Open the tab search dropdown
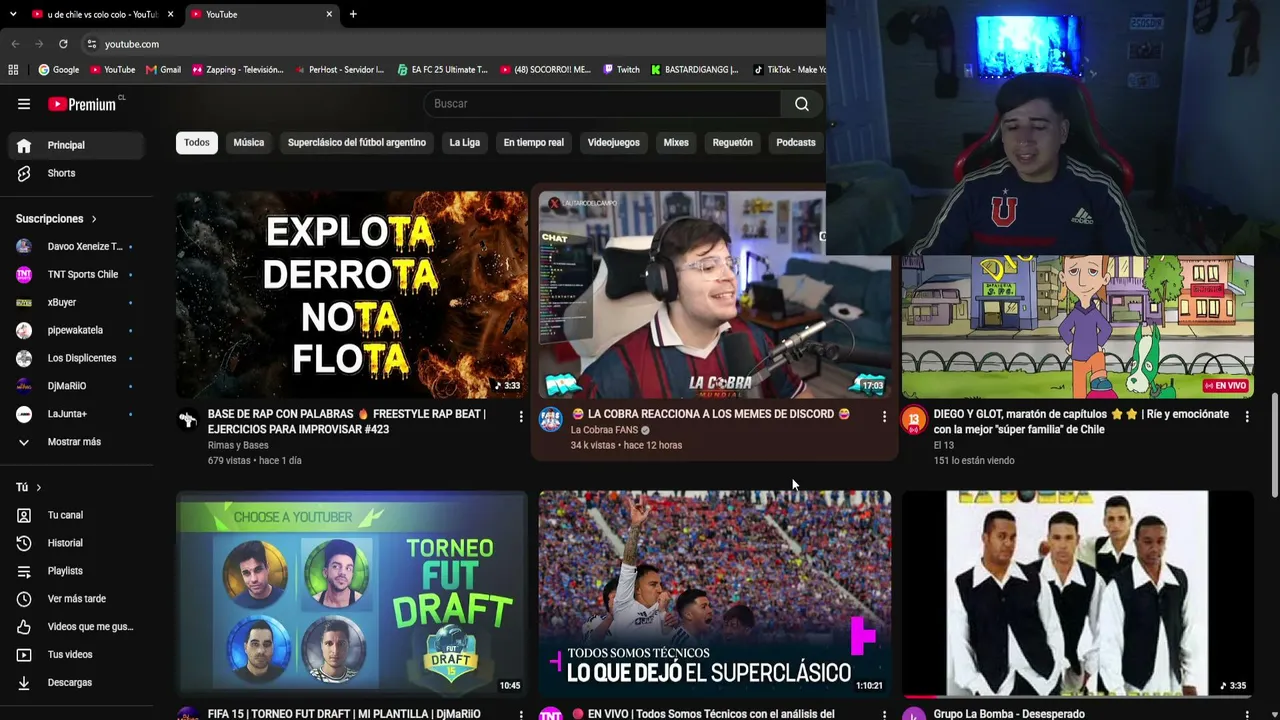 tap(13, 14)
